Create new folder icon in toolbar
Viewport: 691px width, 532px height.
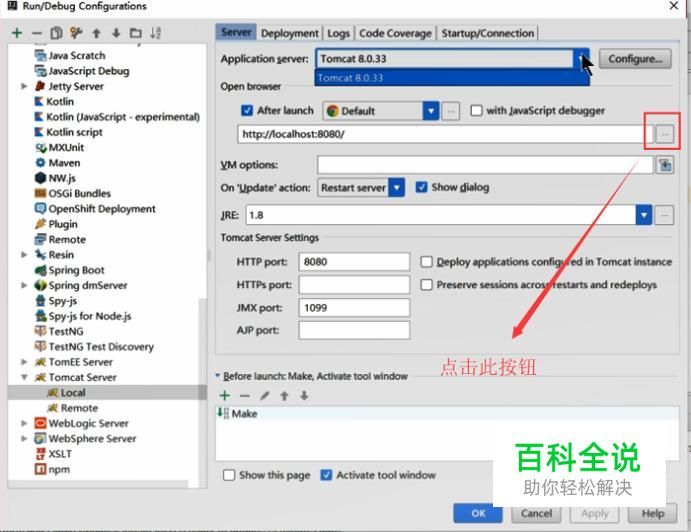click(136, 33)
